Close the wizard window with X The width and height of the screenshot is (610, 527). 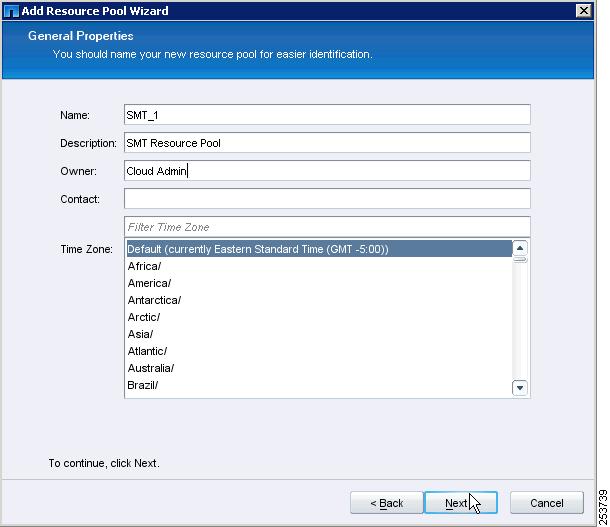(584, 11)
